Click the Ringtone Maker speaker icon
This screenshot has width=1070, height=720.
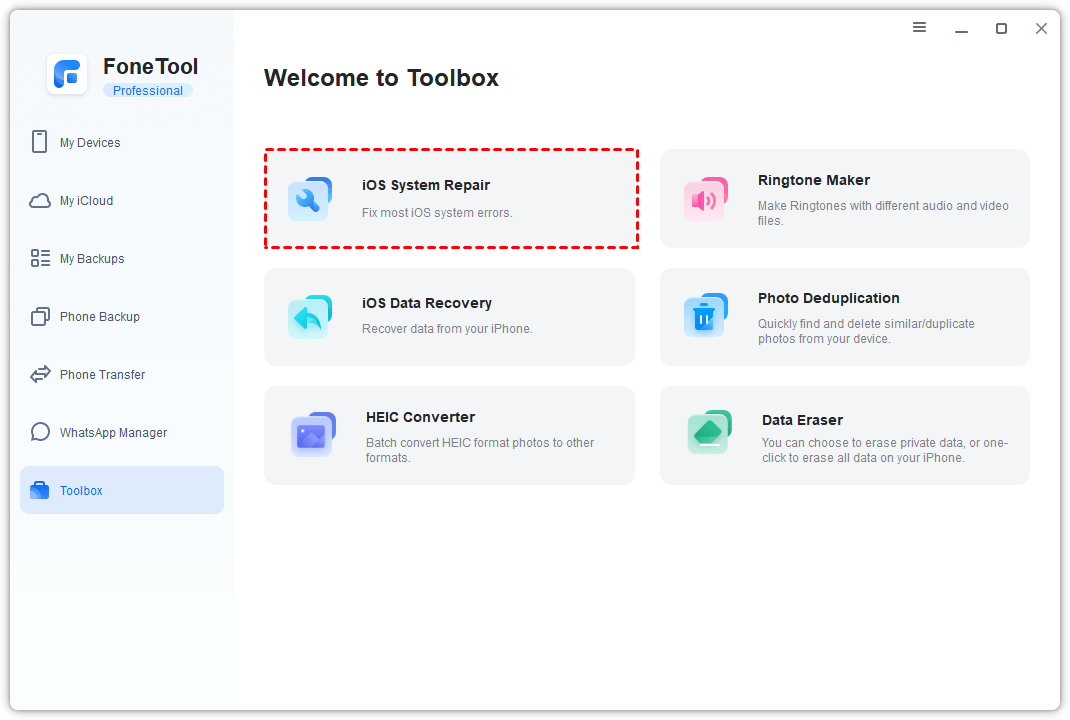[705, 199]
